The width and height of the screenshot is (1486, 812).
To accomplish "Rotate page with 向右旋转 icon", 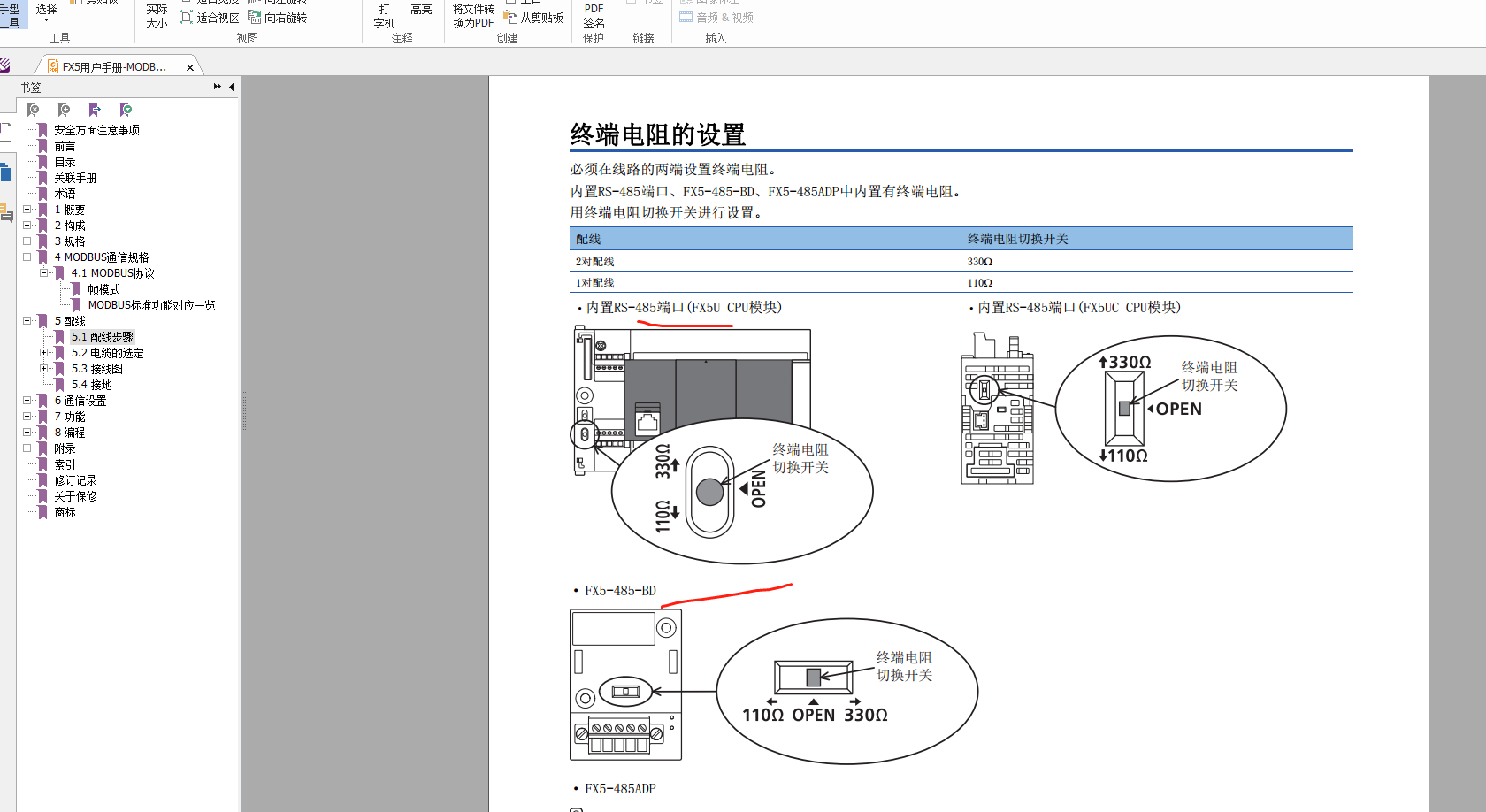I will coord(255,18).
